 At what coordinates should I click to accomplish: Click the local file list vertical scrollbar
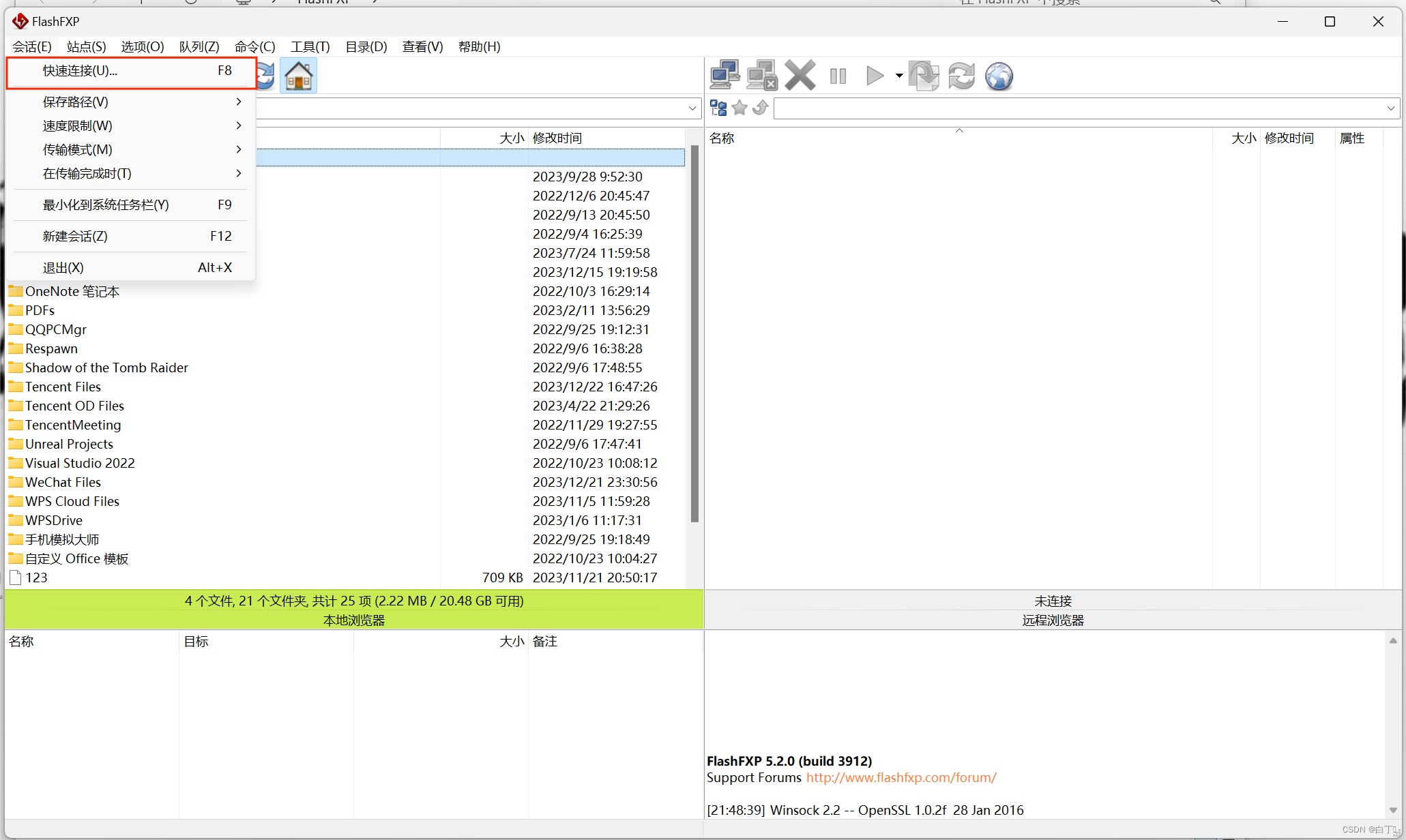pos(694,334)
